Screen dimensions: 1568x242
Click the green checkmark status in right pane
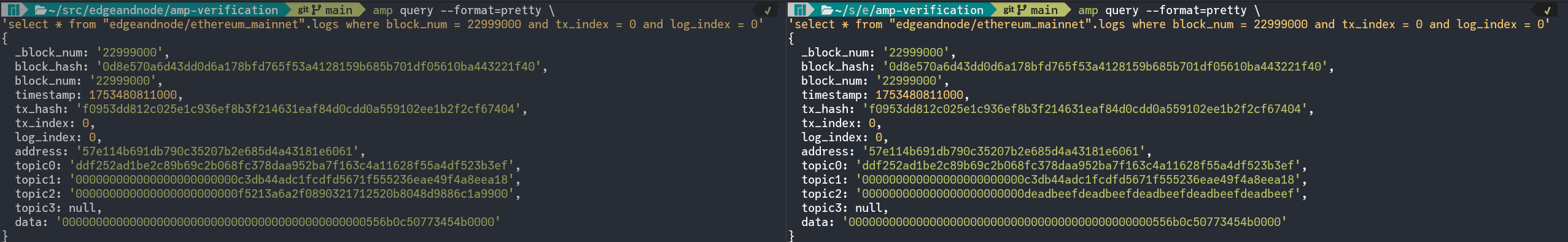pos(1547,10)
